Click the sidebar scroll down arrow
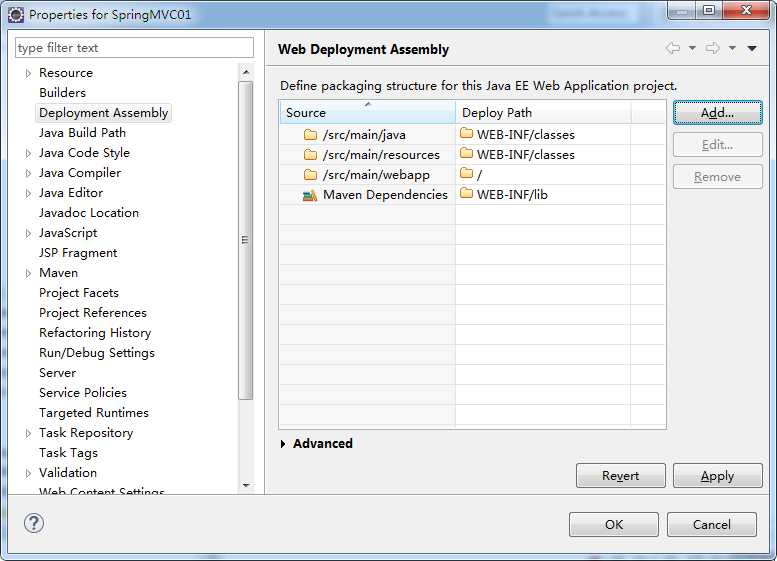Viewport: 777px width, 561px height. coord(246,485)
